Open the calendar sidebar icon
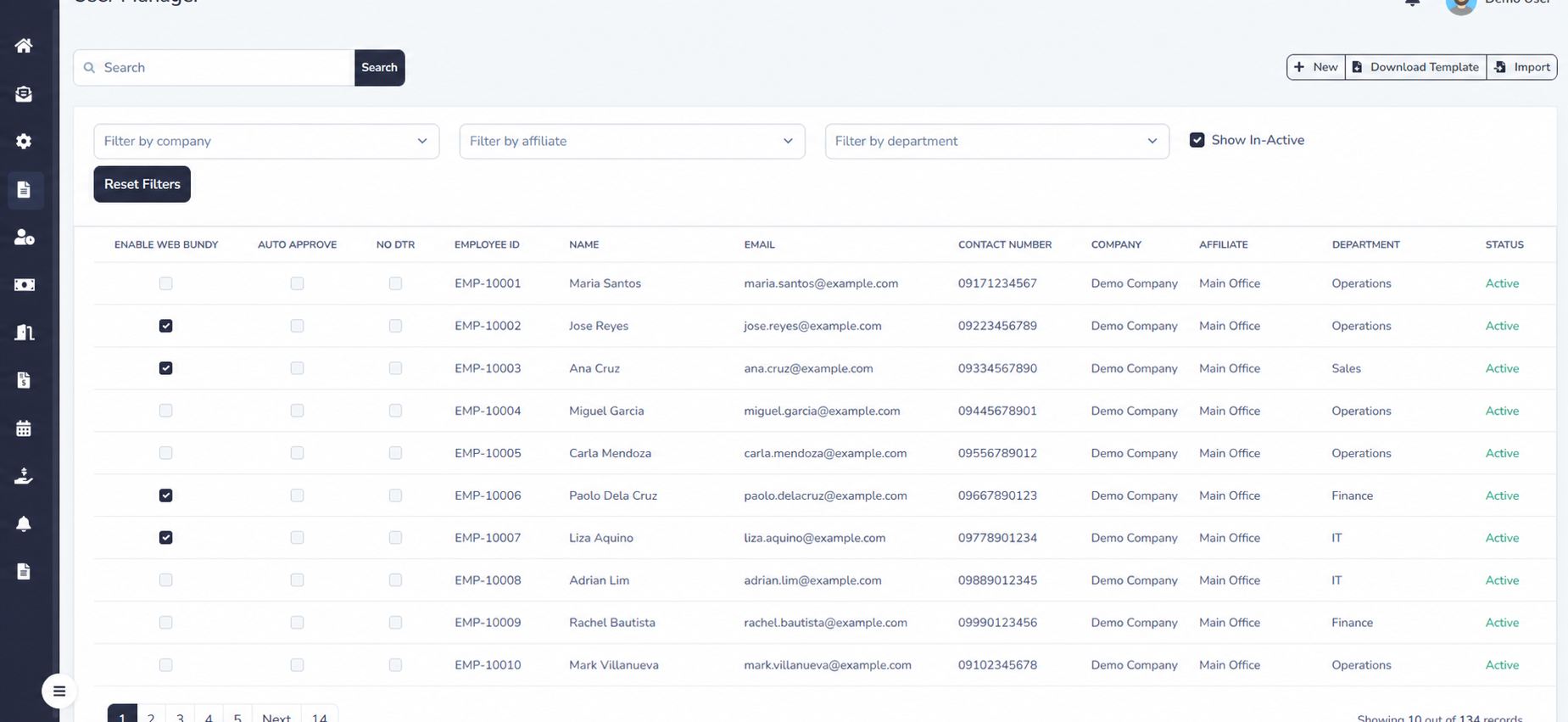The width and height of the screenshot is (1568, 722). (x=24, y=428)
